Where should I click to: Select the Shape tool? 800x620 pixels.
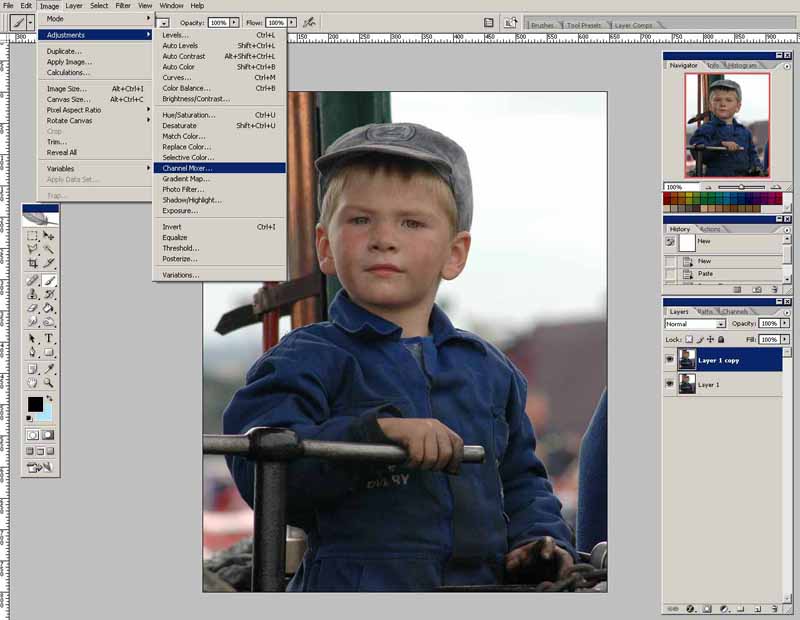pyautogui.click(x=48, y=352)
